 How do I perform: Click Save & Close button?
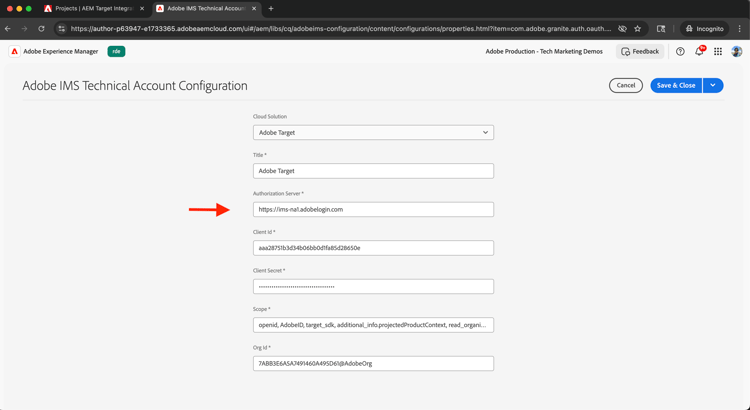coord(676,85)
